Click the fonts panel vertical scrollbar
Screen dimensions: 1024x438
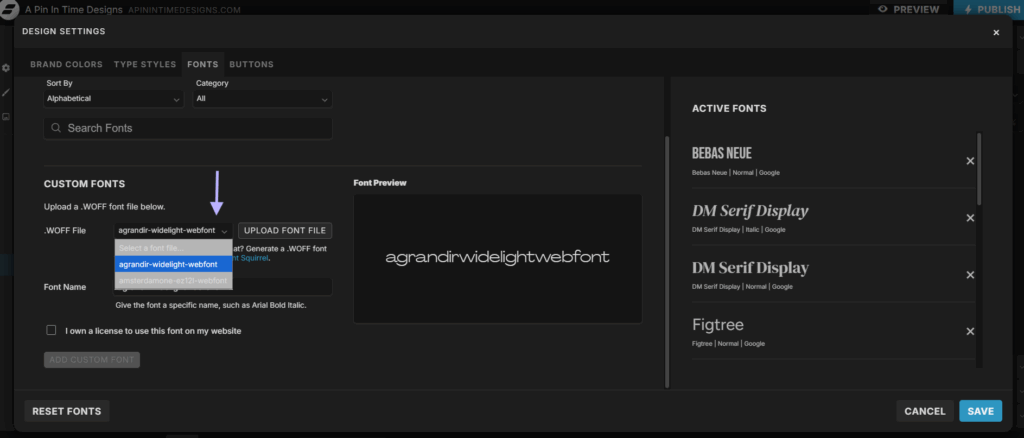[x=666, y=261]
